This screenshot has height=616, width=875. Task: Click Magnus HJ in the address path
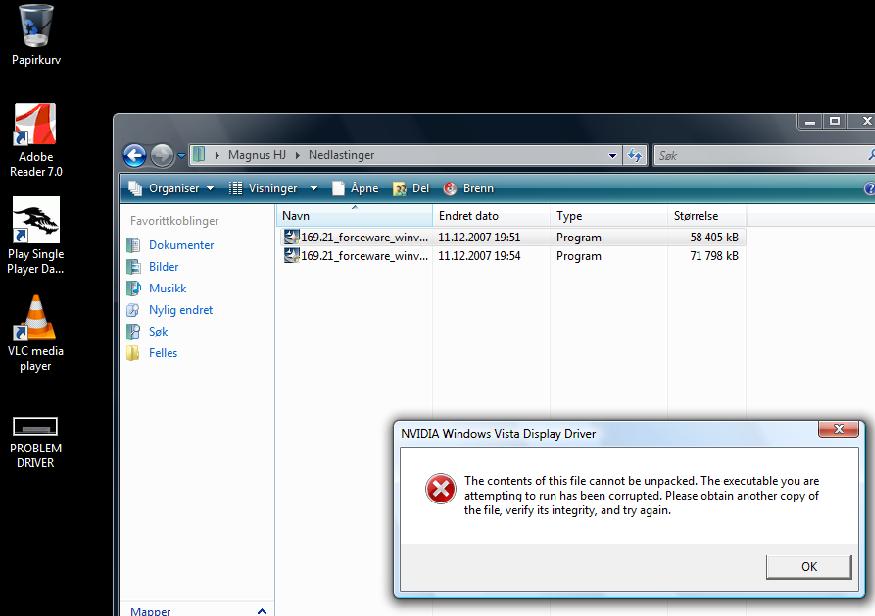click(x=257, y=155)
